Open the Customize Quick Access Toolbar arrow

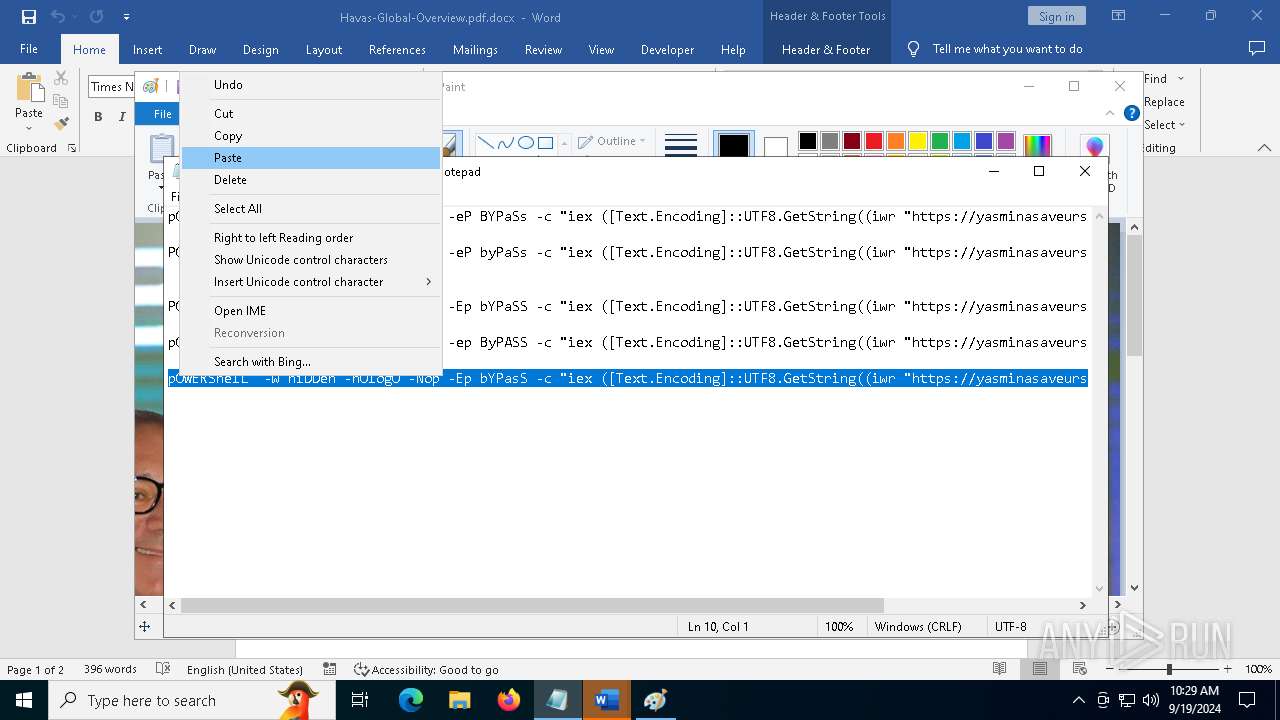126,17
